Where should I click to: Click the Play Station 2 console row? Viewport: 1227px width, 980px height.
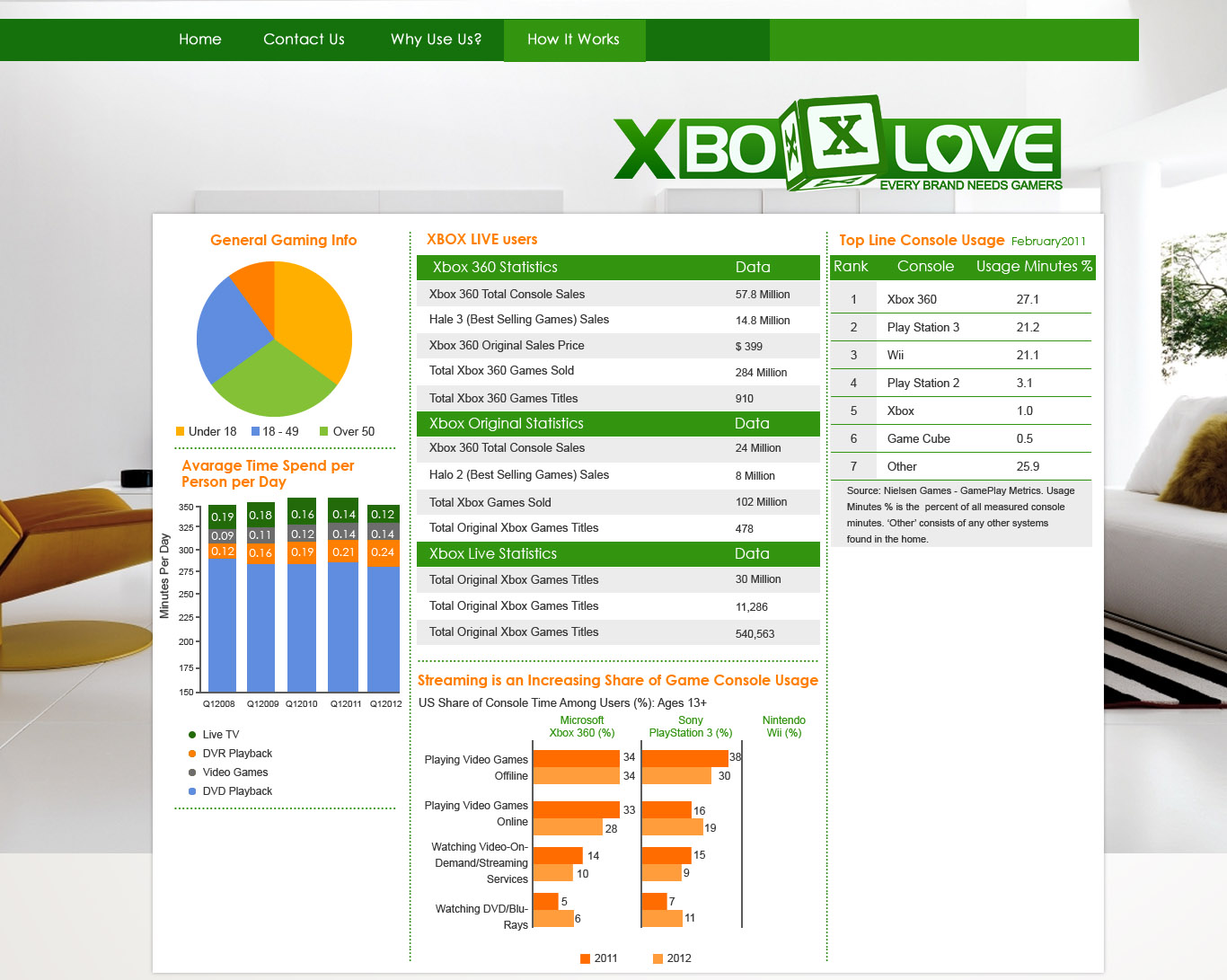point(960,383)
